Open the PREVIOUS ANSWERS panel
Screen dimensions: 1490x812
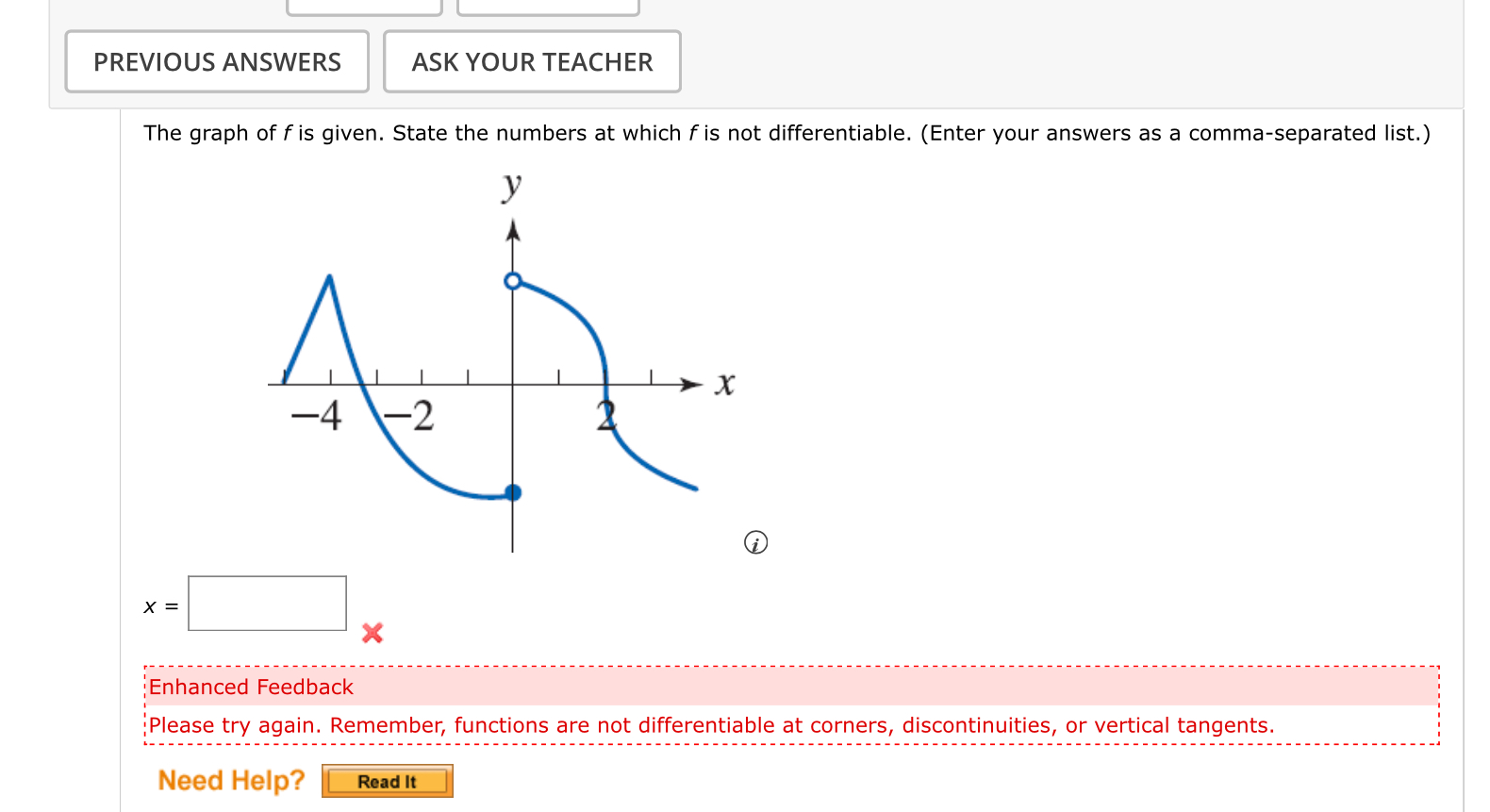[217, 61]
